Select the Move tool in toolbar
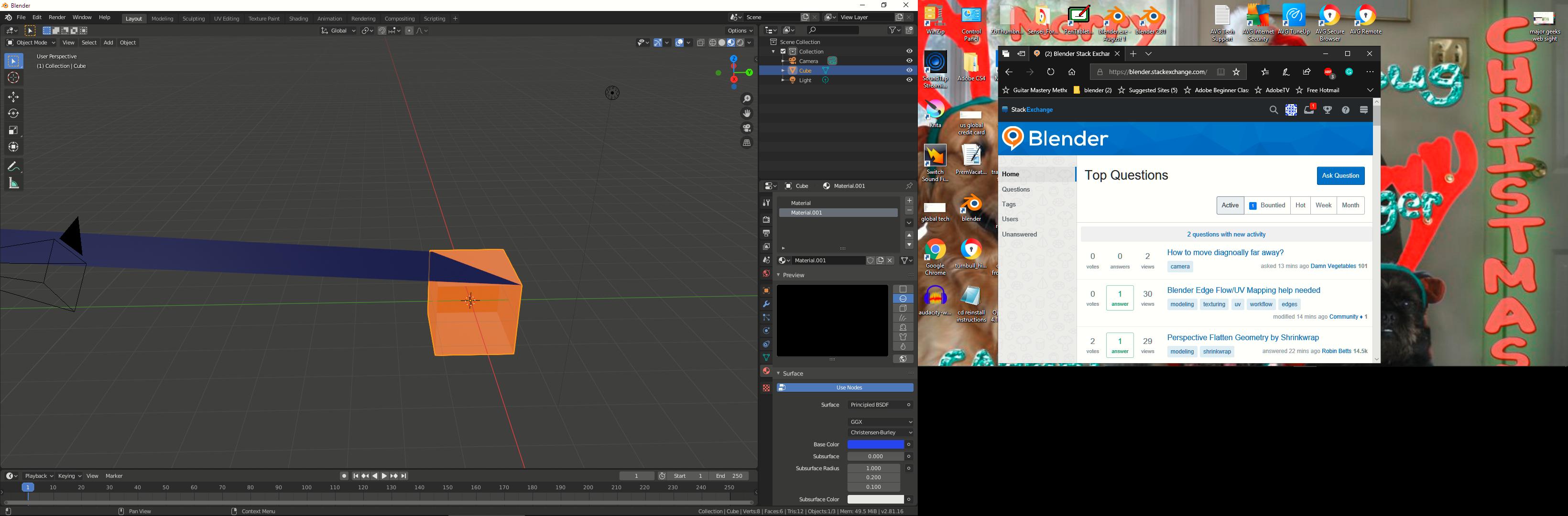 (x=13, y=97)
